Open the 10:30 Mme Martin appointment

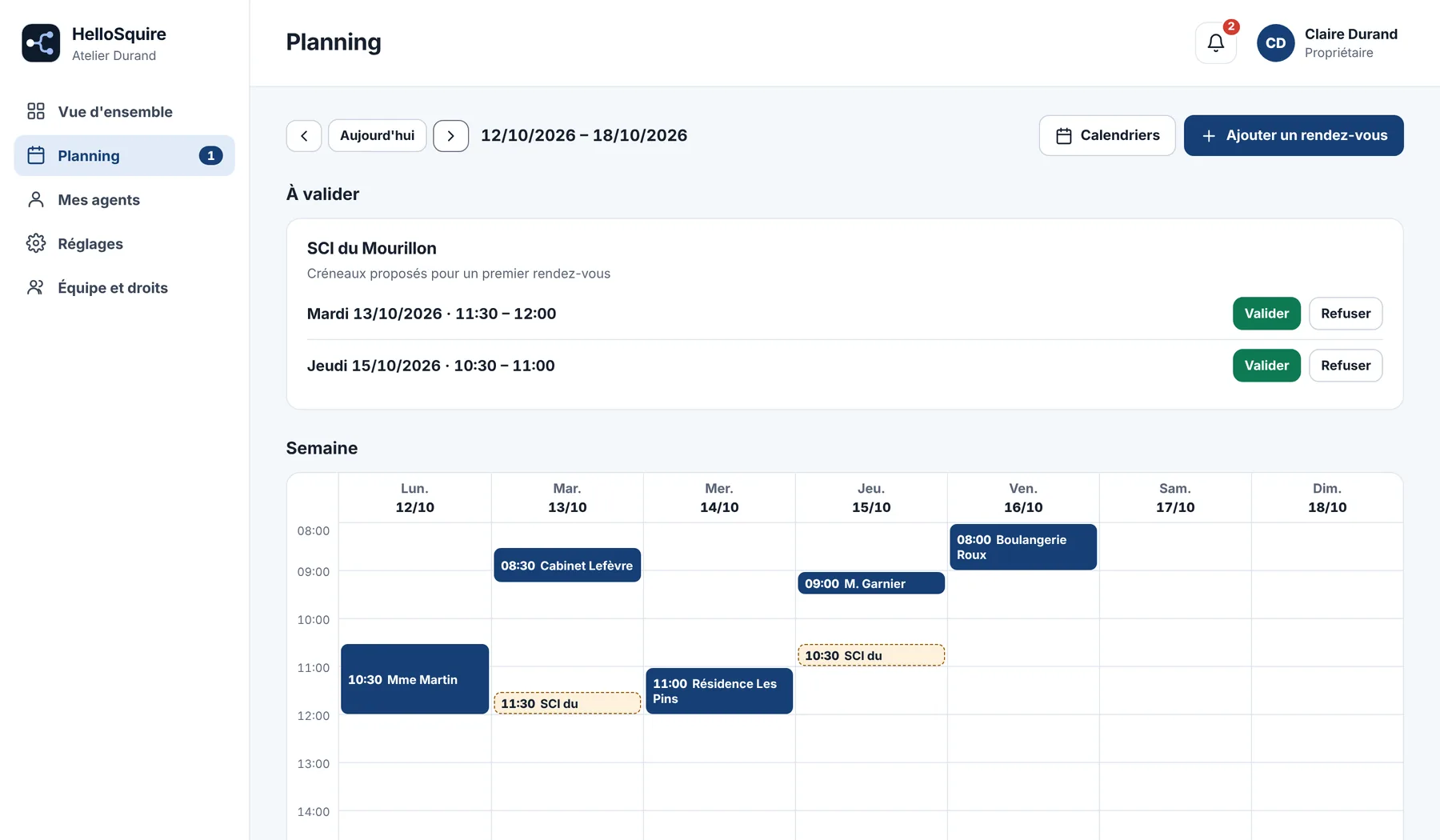click(414, 679)
